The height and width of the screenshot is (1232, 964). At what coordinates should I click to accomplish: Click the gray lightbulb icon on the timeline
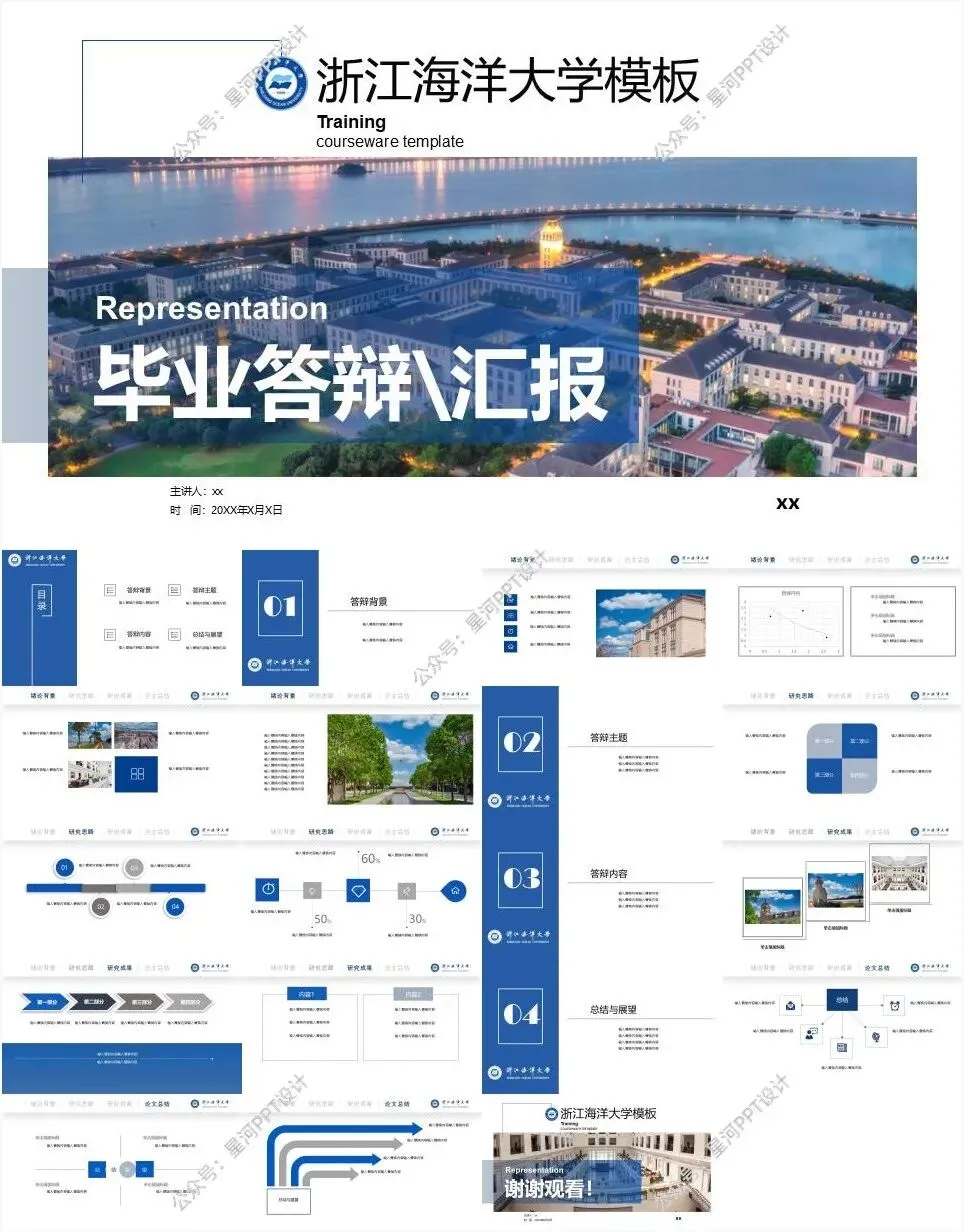[311, 890]
